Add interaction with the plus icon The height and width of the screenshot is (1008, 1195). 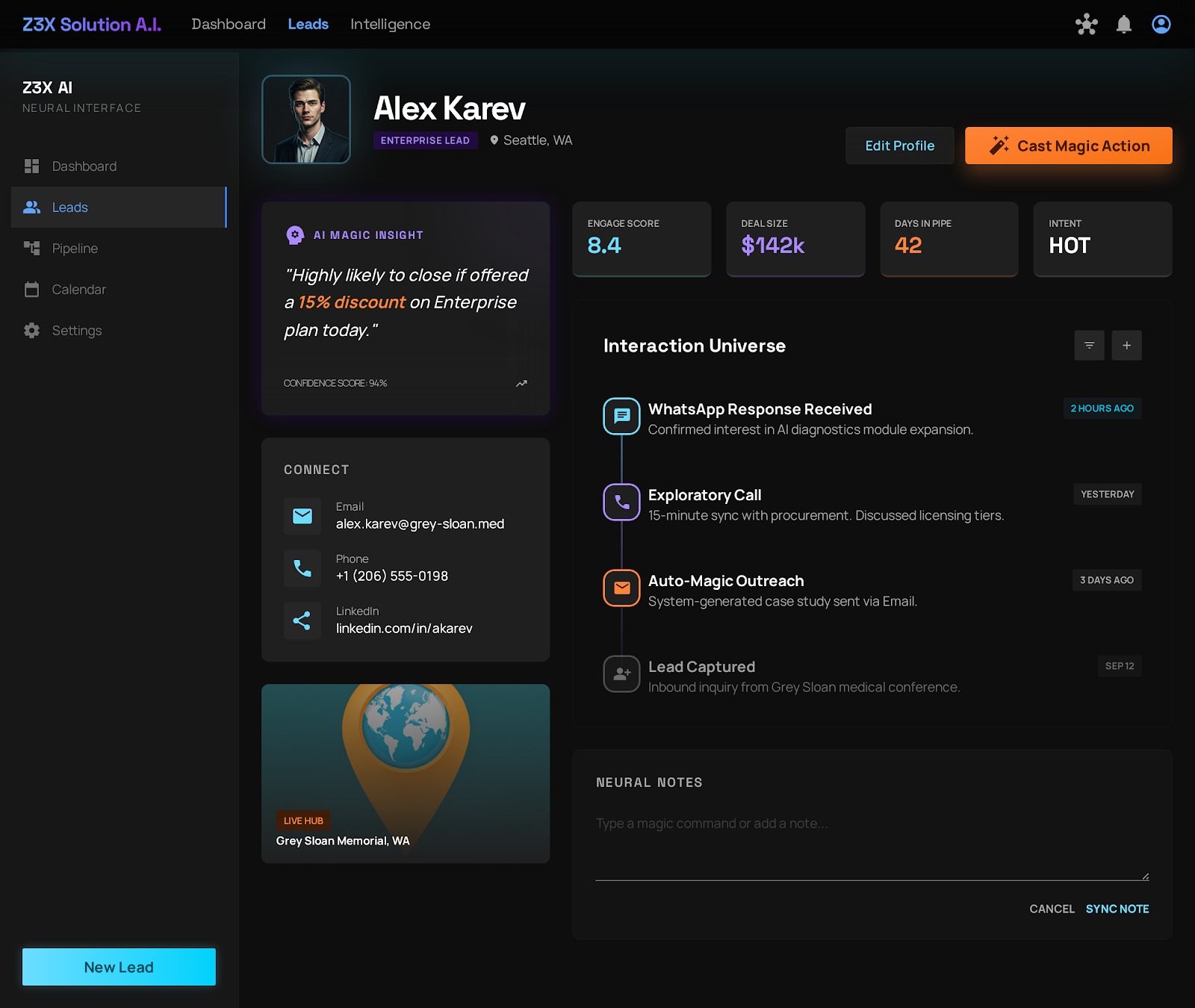click(x=1126, y=346)
